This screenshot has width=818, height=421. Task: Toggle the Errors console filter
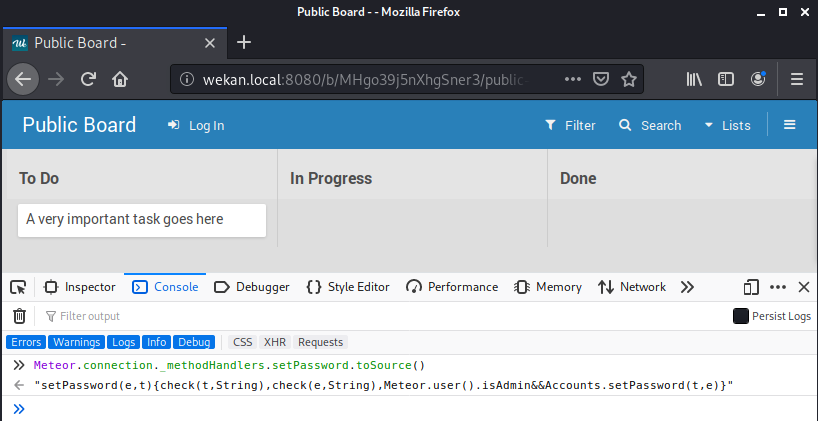[x=26, y=342]
